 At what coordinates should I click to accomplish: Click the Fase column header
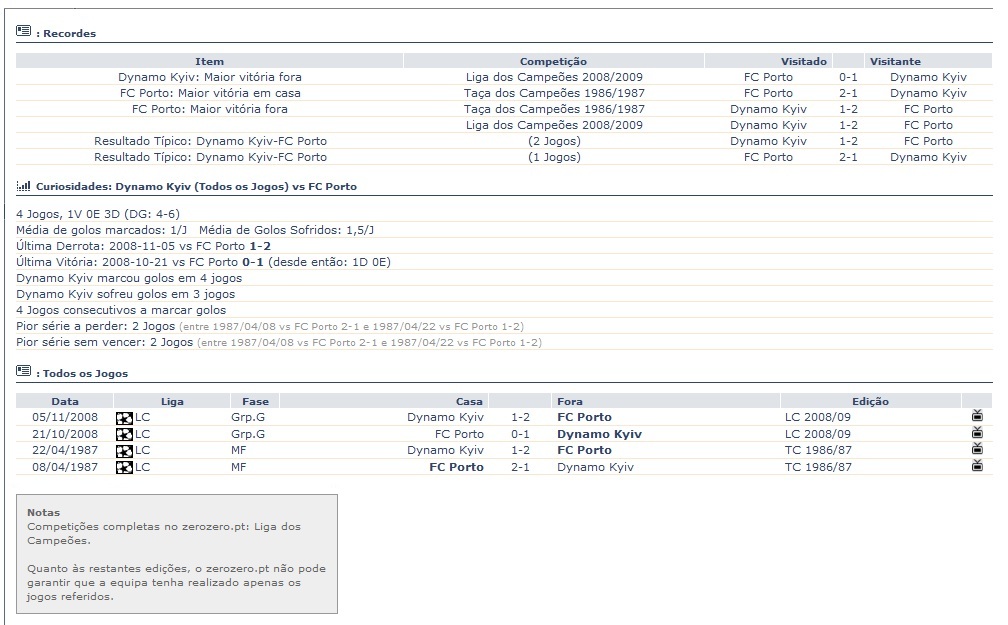(x=255, y=401)
